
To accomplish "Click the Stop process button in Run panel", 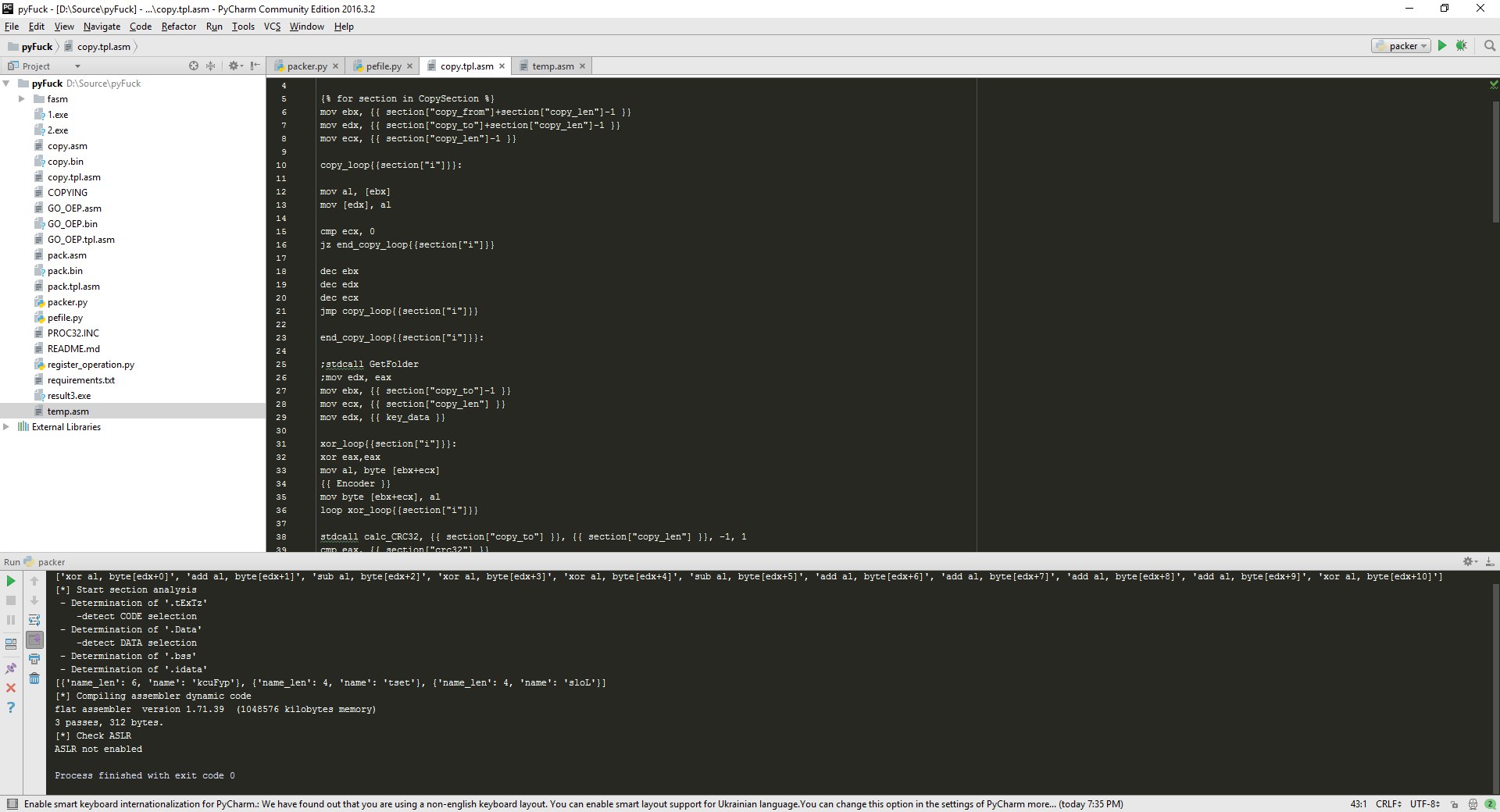I will coord(11,600).
